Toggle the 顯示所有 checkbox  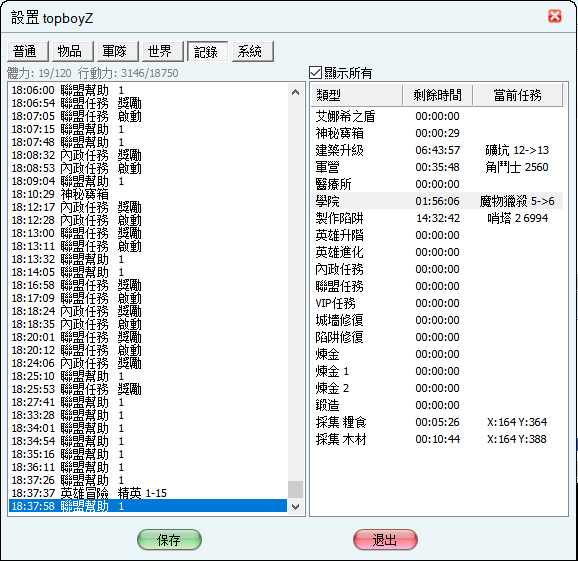click(316, 73)
